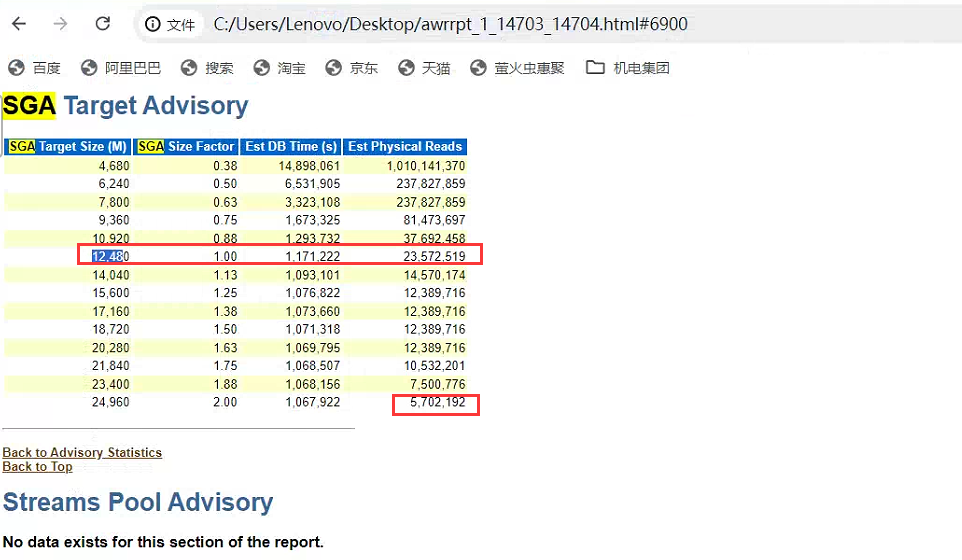962x560 pixels.
Task: Expand the 机电集团 bookmarks folder
Action: [x=628, y=67]
